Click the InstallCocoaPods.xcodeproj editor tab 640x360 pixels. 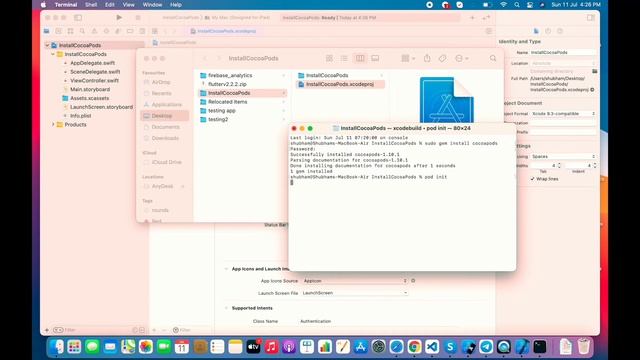tap(223, 31)
